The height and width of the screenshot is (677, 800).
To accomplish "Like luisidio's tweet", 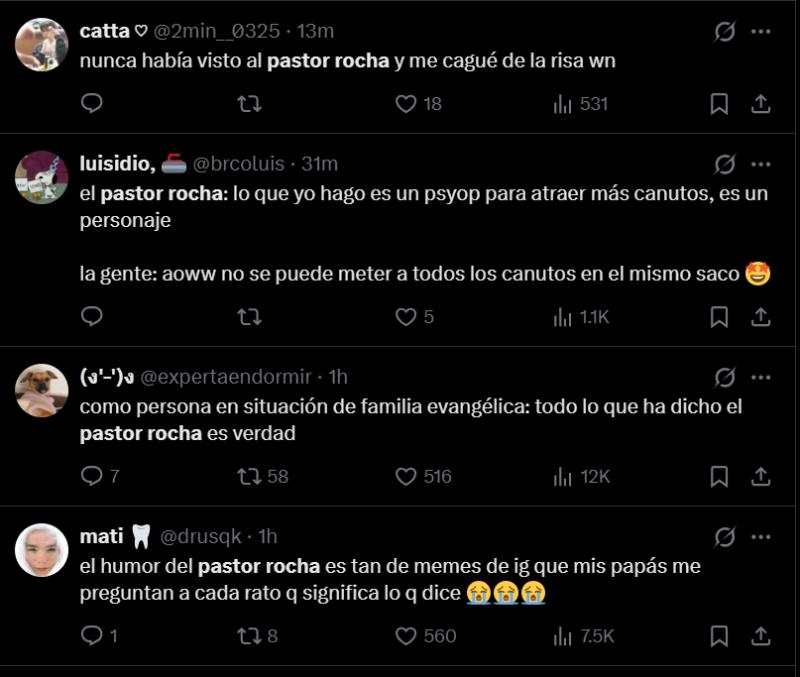I will (x=405, y=315).
